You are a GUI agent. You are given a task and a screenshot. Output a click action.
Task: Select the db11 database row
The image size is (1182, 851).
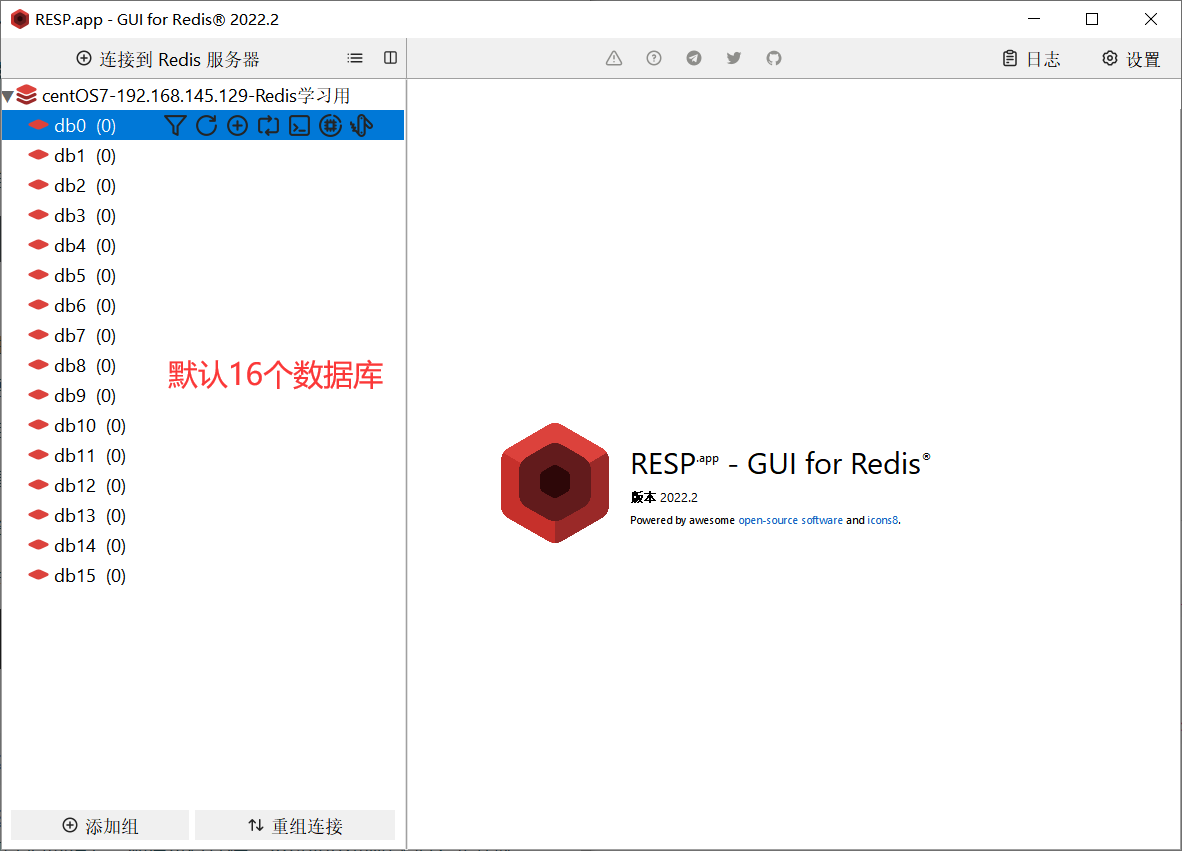(203, 455)
